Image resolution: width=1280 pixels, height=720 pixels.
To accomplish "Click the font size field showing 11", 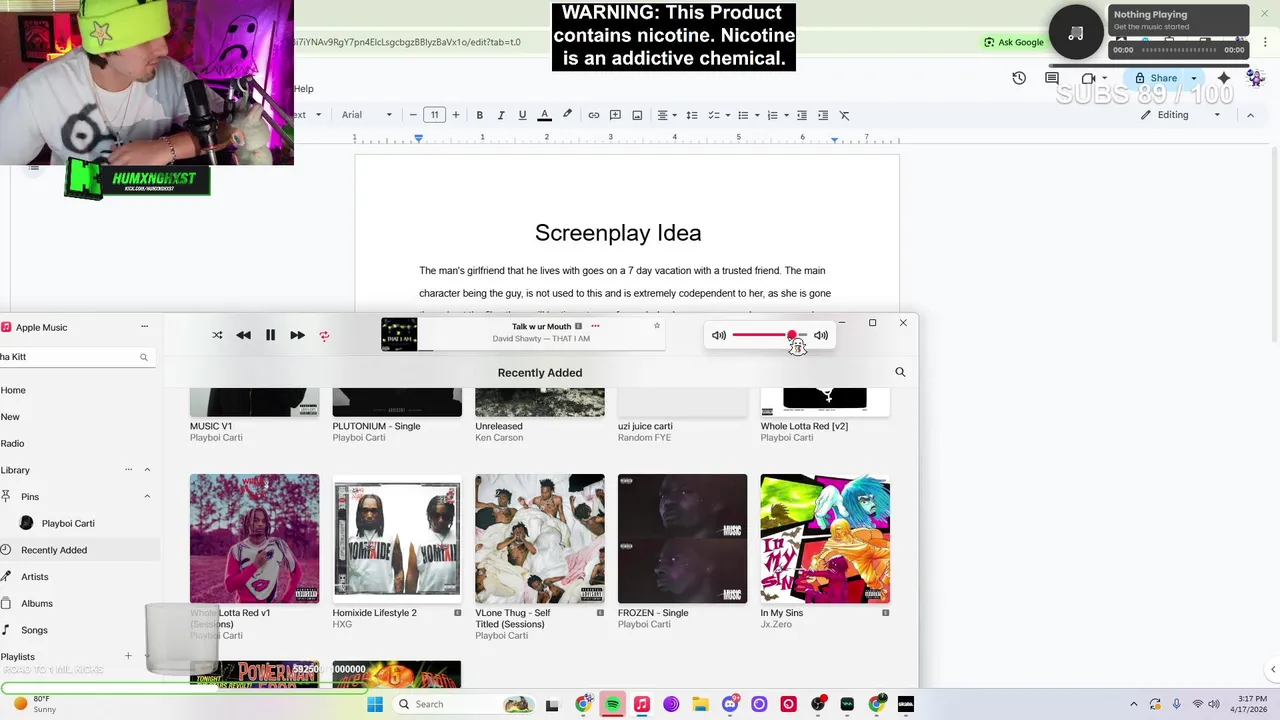I will [x=434, y=115].
